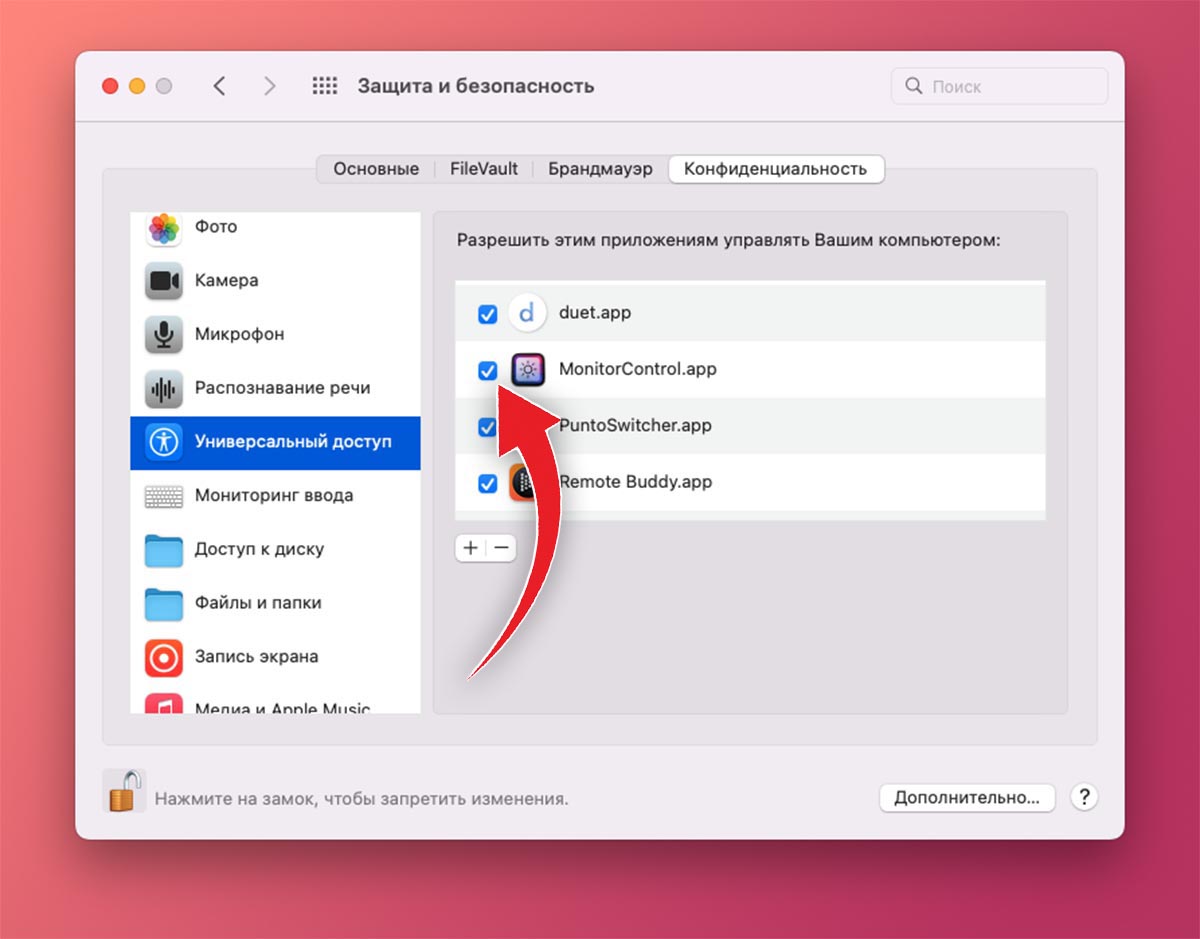Select the Конфиденциальность tab
This screenshot has width=1200, height=939.
coord(775,169)
